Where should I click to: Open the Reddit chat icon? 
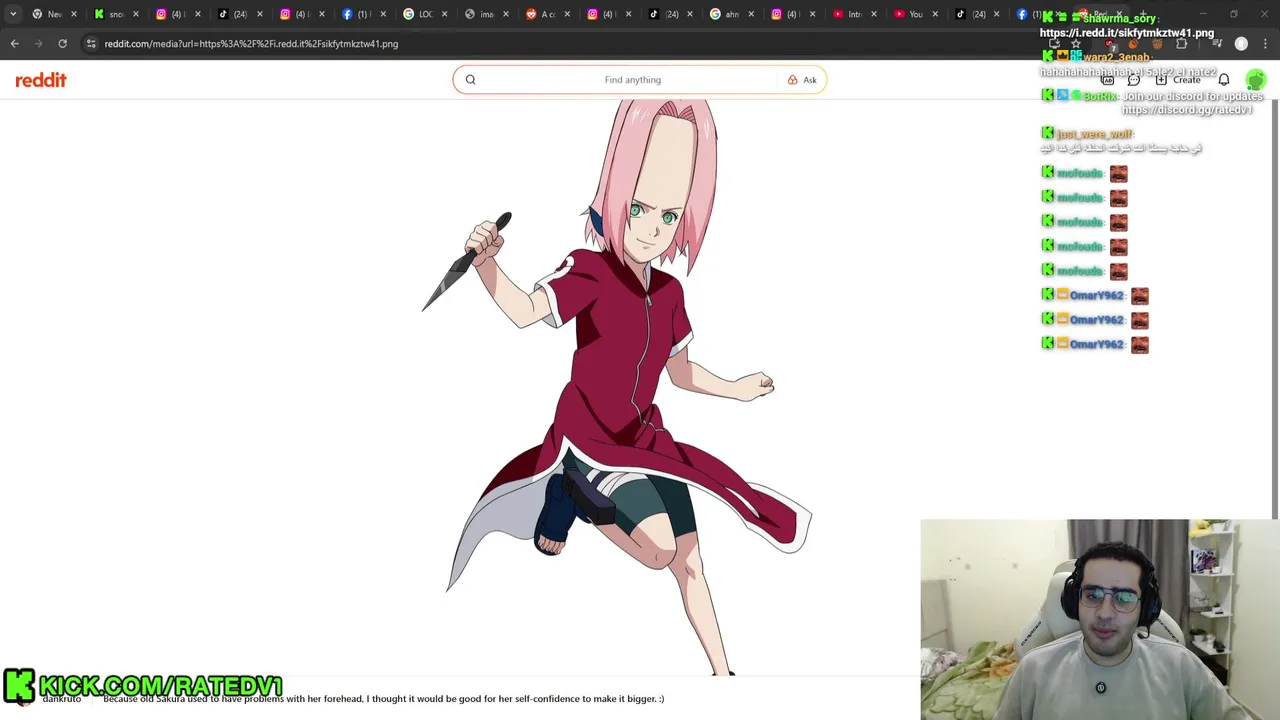(1134, 80)
